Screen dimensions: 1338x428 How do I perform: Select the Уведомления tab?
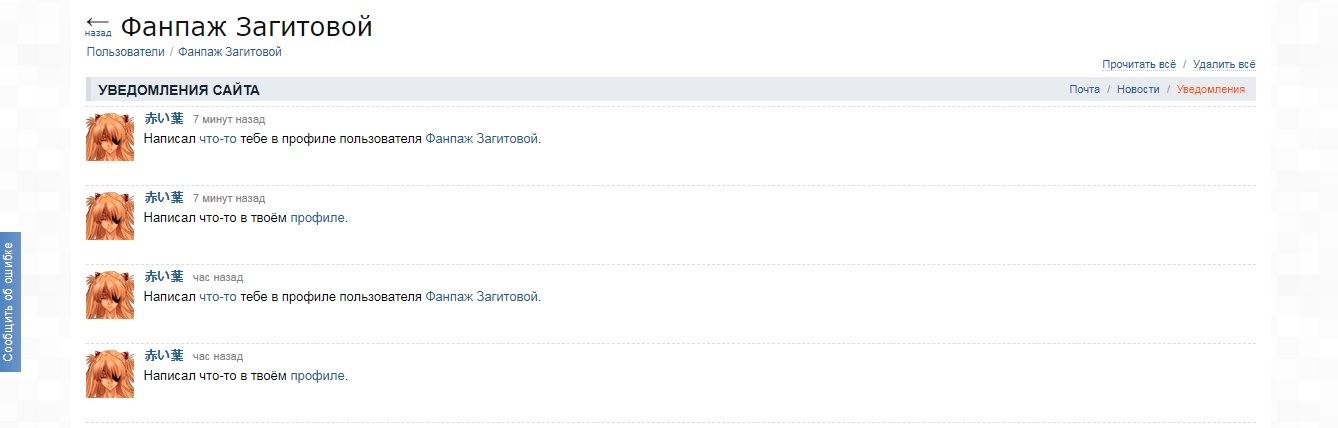coord(1211,89)
